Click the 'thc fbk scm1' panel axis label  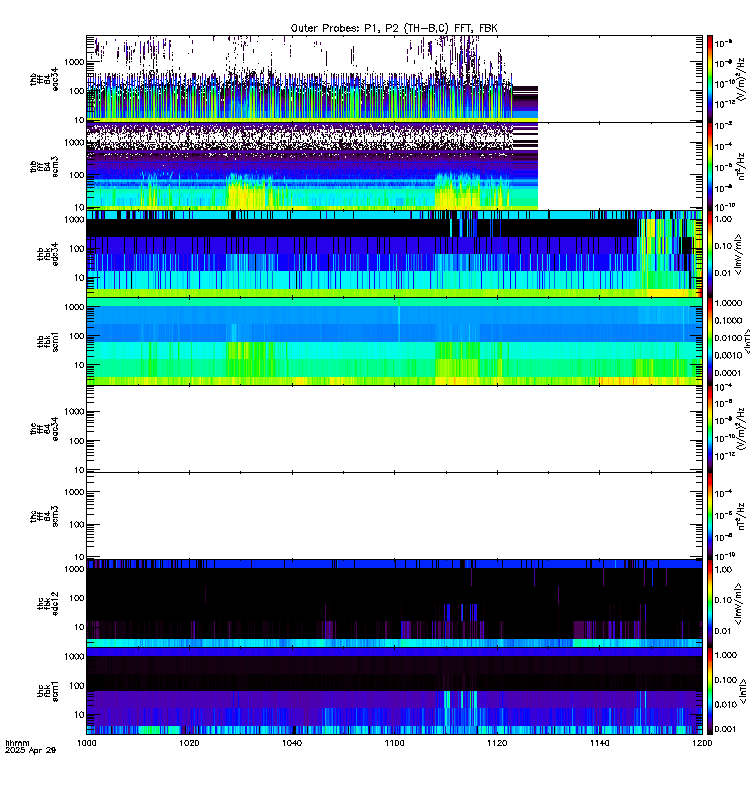(48, 691)
